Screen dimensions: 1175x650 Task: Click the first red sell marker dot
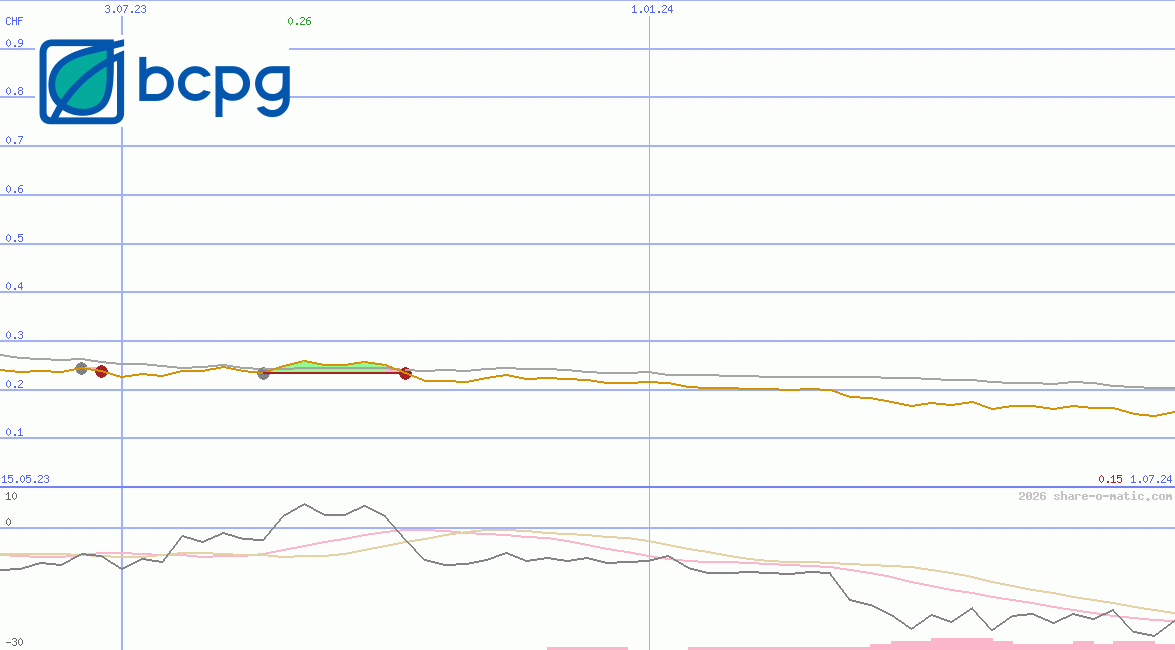(101, 371)
